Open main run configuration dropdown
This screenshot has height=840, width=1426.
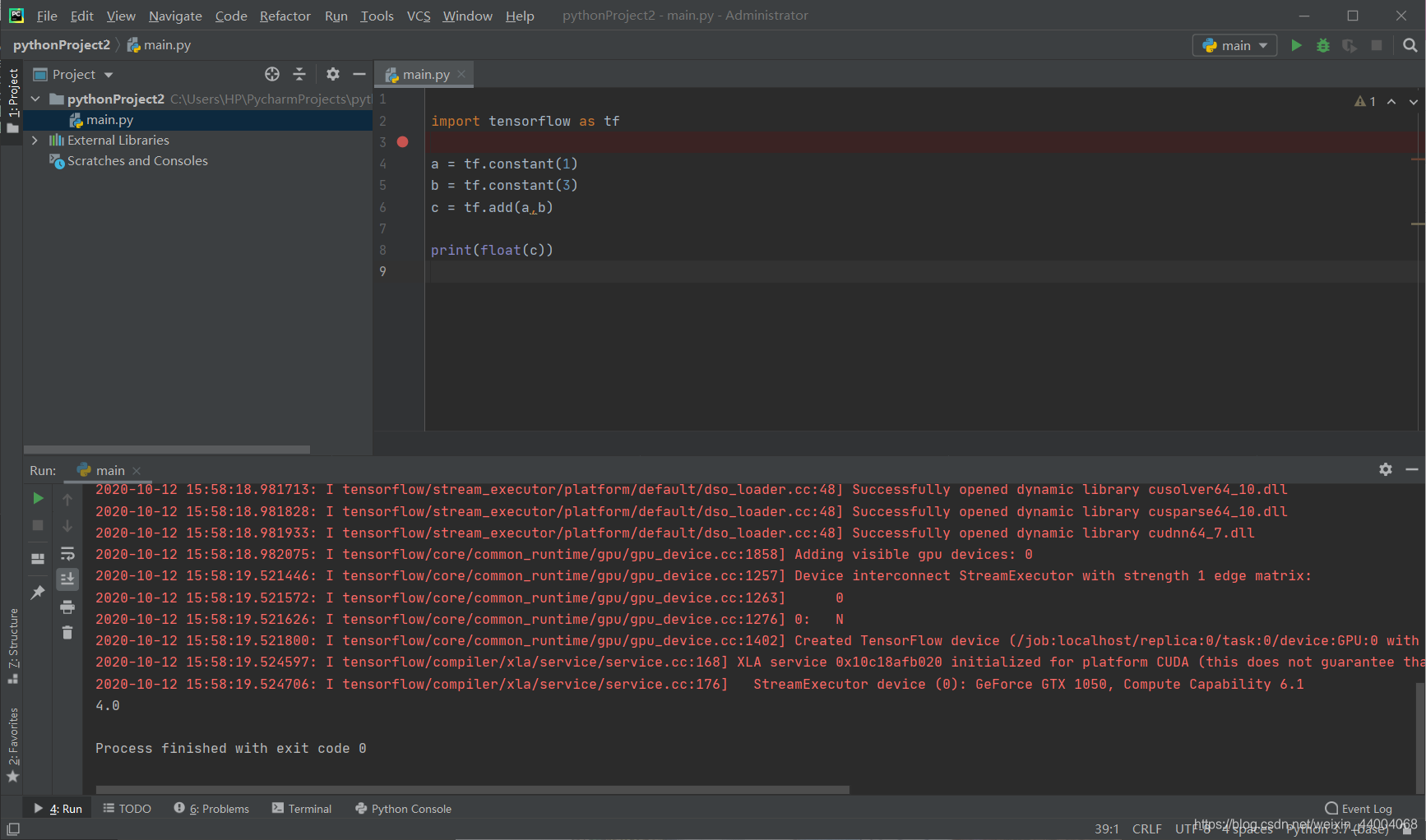coord(1234,45)
